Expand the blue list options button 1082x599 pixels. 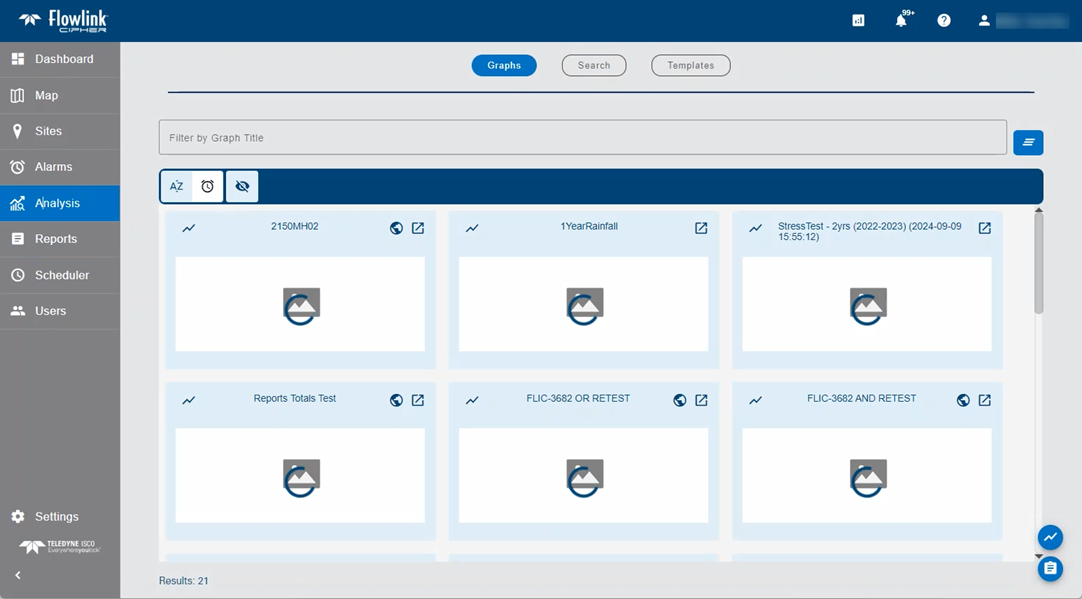[x=1028, y=143]
